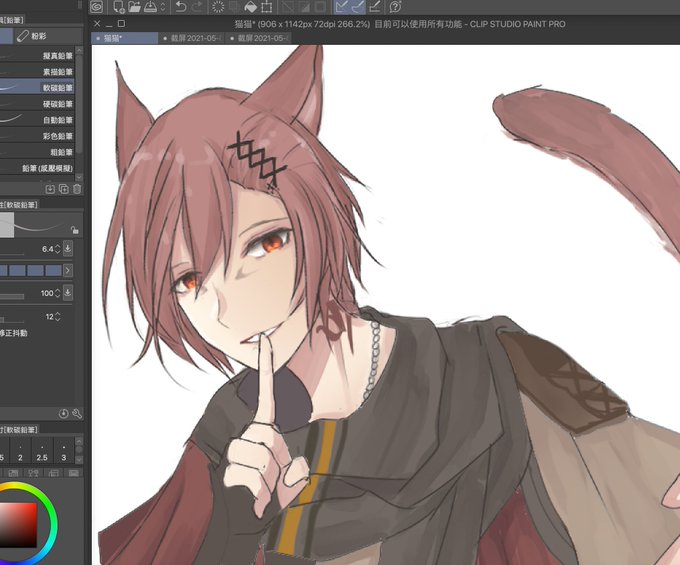Viewport: 680px width, 565px height.
Task: Click the Save icon in the toolbar
Action: 150,7
